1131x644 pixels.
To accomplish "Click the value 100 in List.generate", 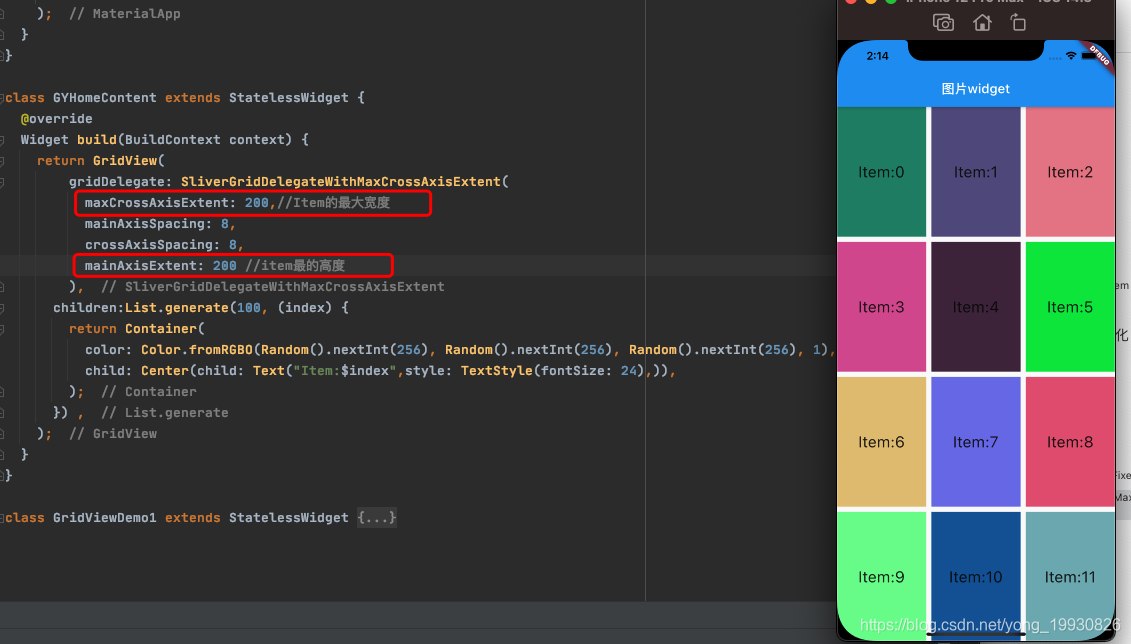I will point(248,307).
